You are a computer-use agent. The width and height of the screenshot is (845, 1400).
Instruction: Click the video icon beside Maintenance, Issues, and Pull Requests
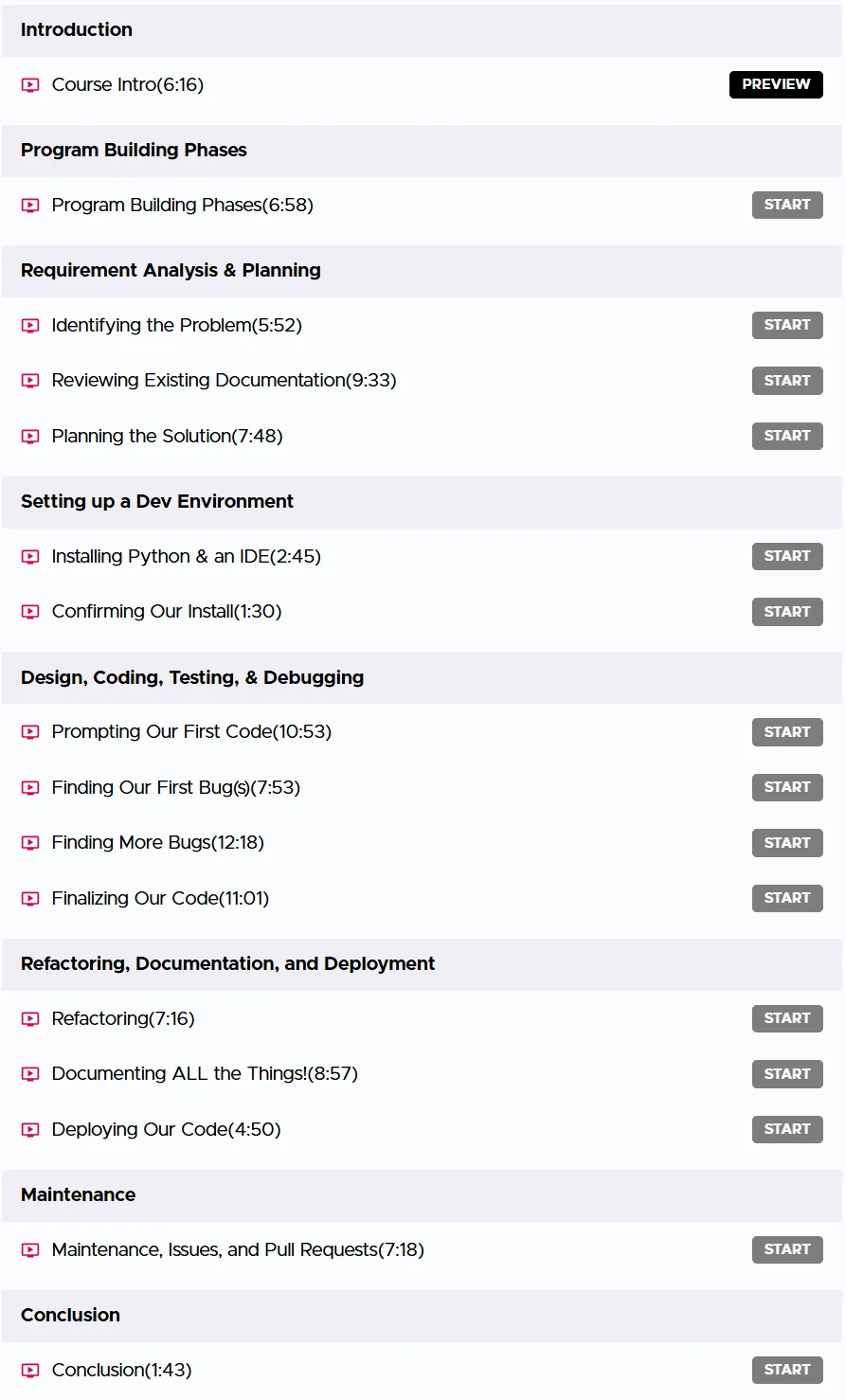(x=30, y=1250)
